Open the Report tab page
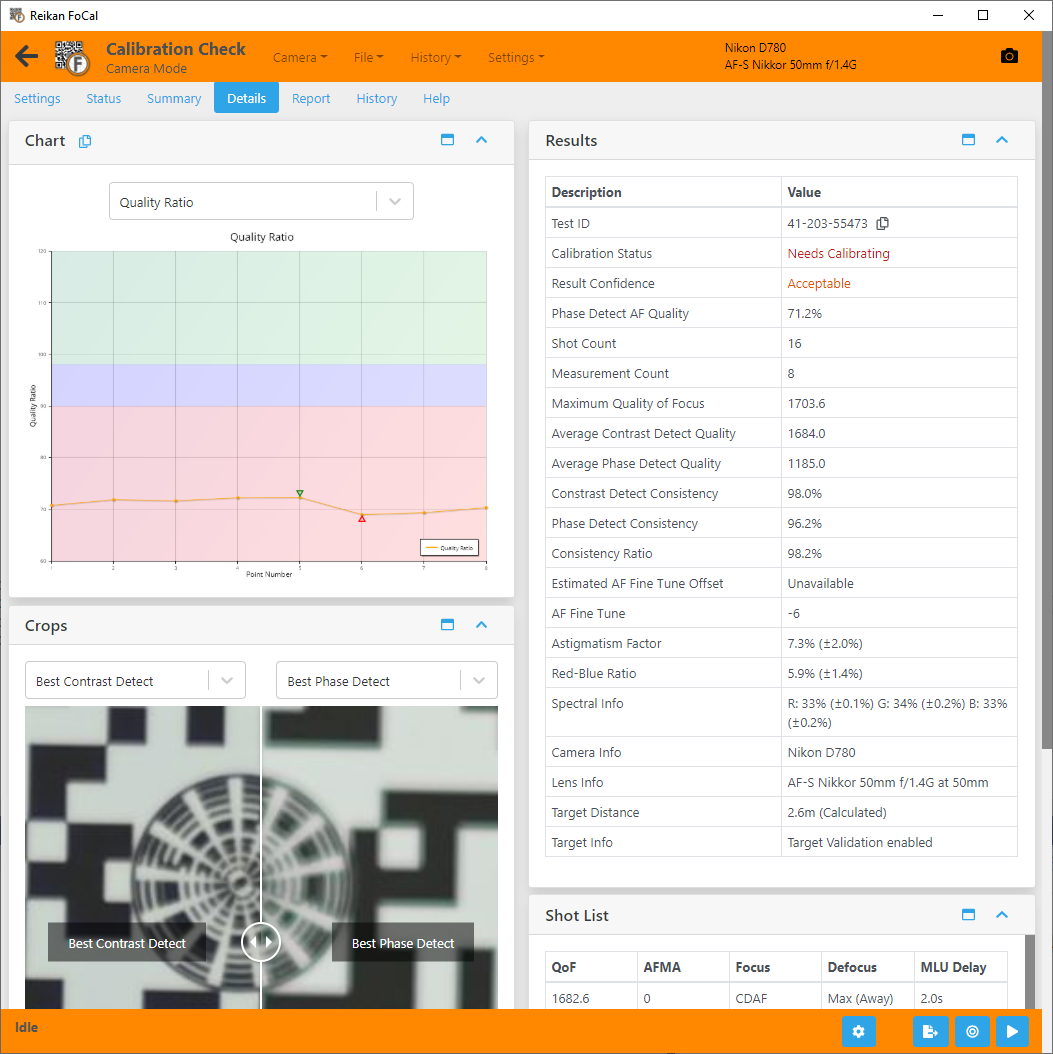 point(311,98)
